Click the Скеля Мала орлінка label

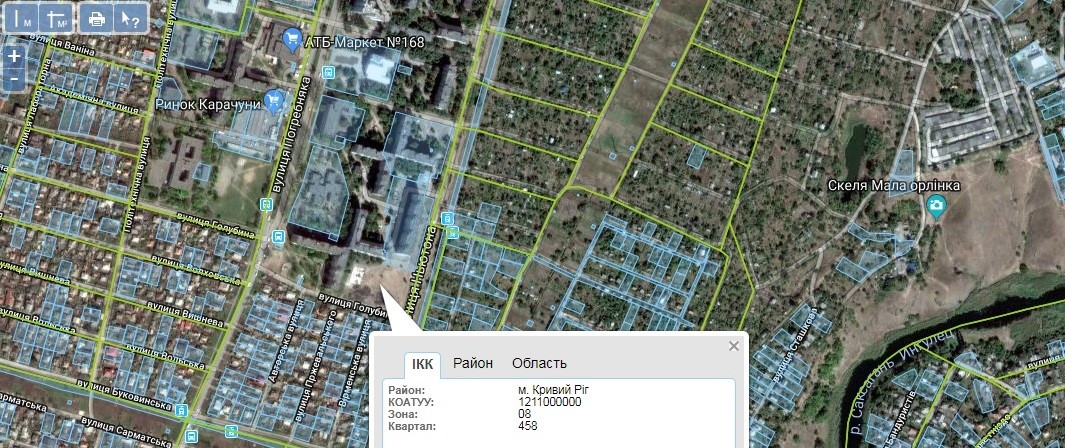894,186
